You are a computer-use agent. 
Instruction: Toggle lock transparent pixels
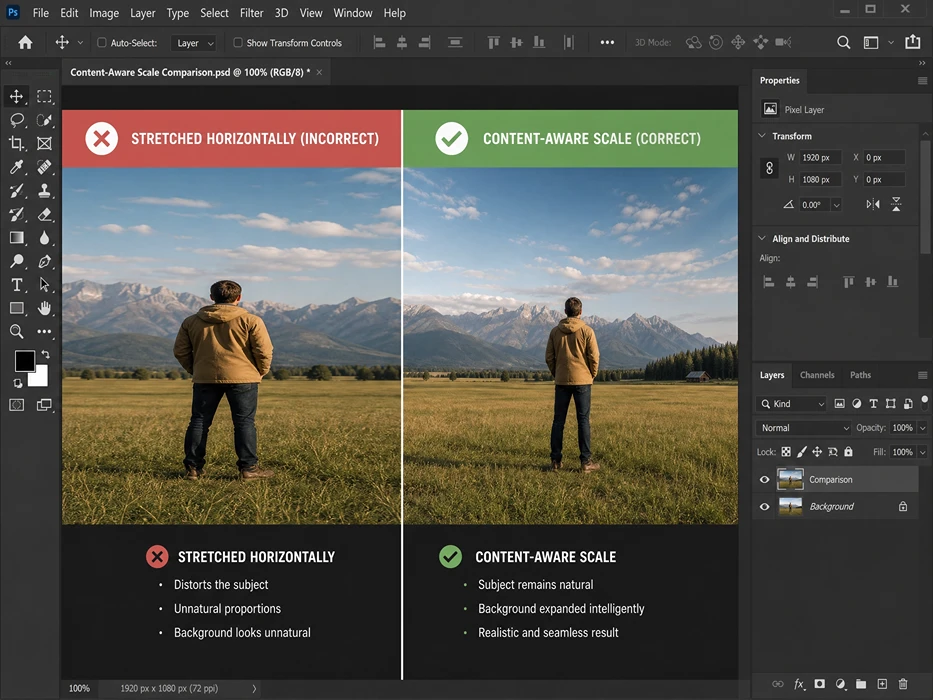(786, 452)
